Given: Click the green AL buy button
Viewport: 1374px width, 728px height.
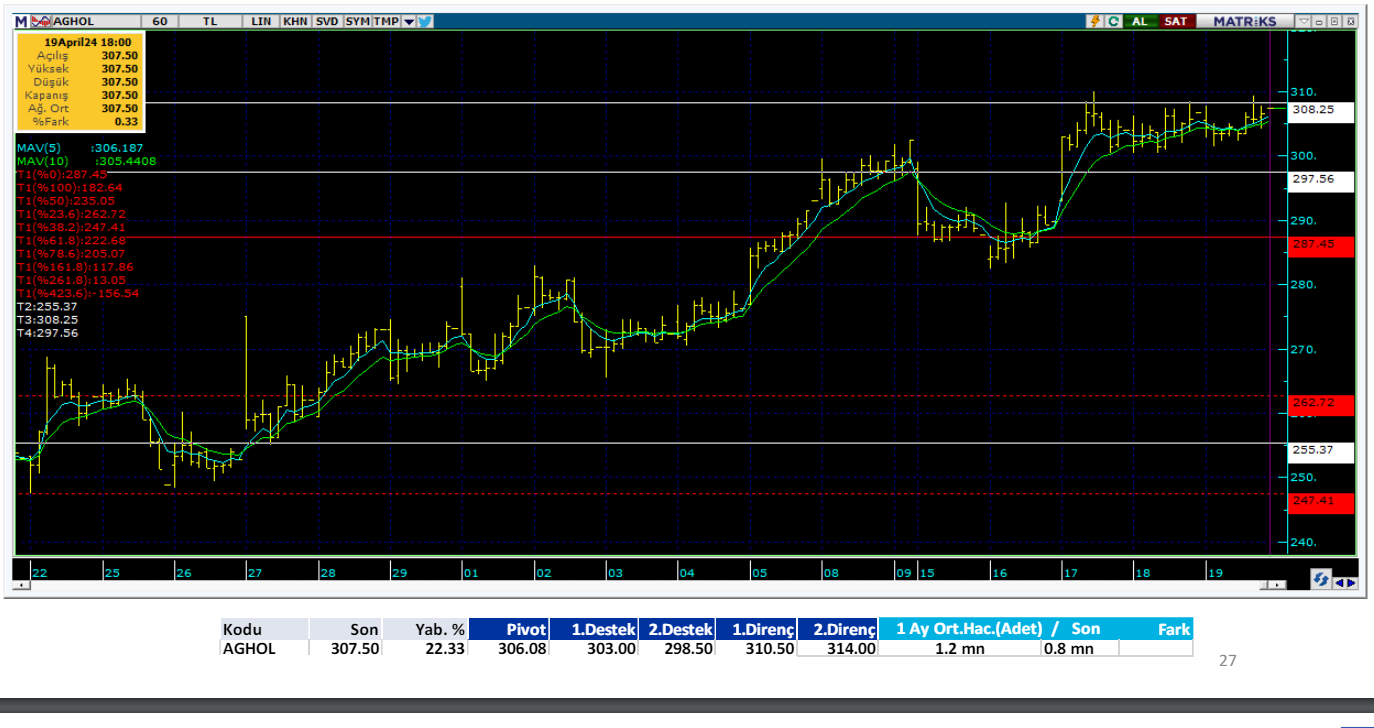Looking at the screenshot, I should (1140, 21).
